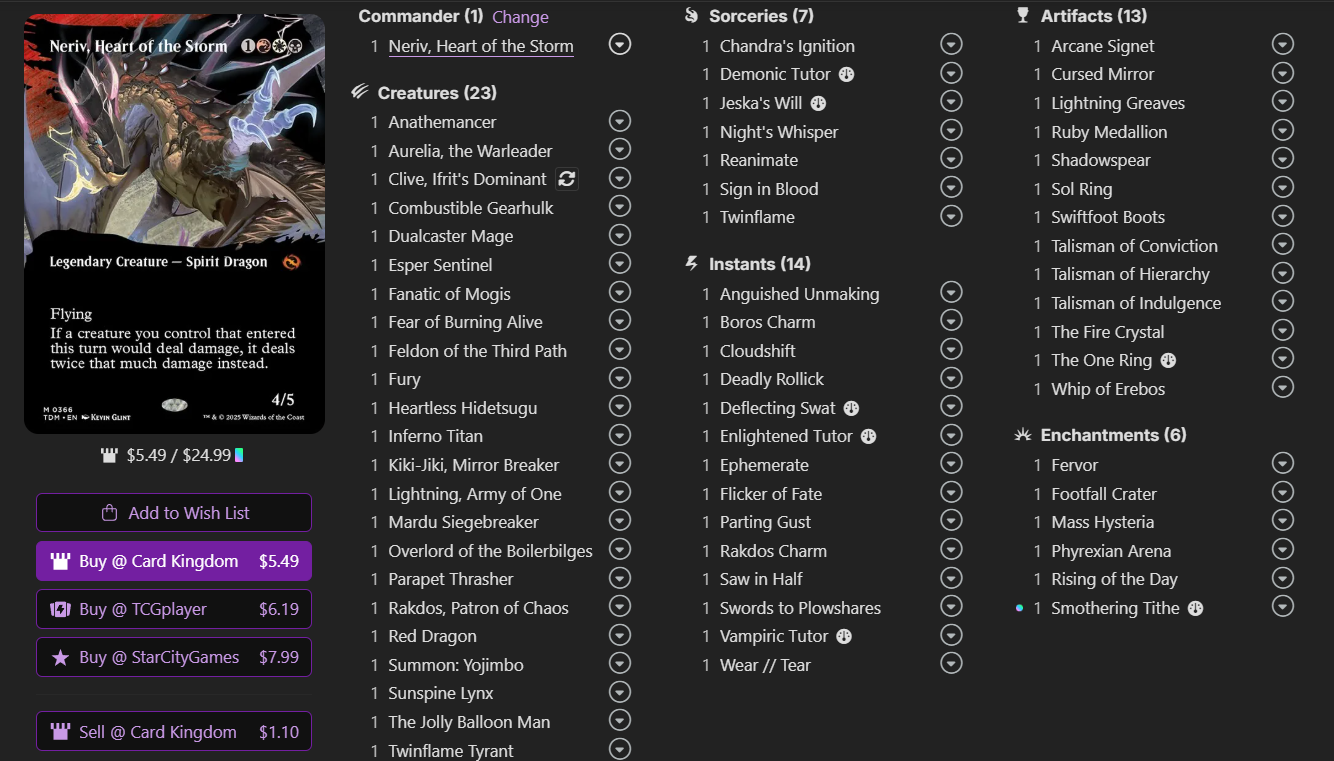Add the card to Wish List

click(x=174, y=512)
